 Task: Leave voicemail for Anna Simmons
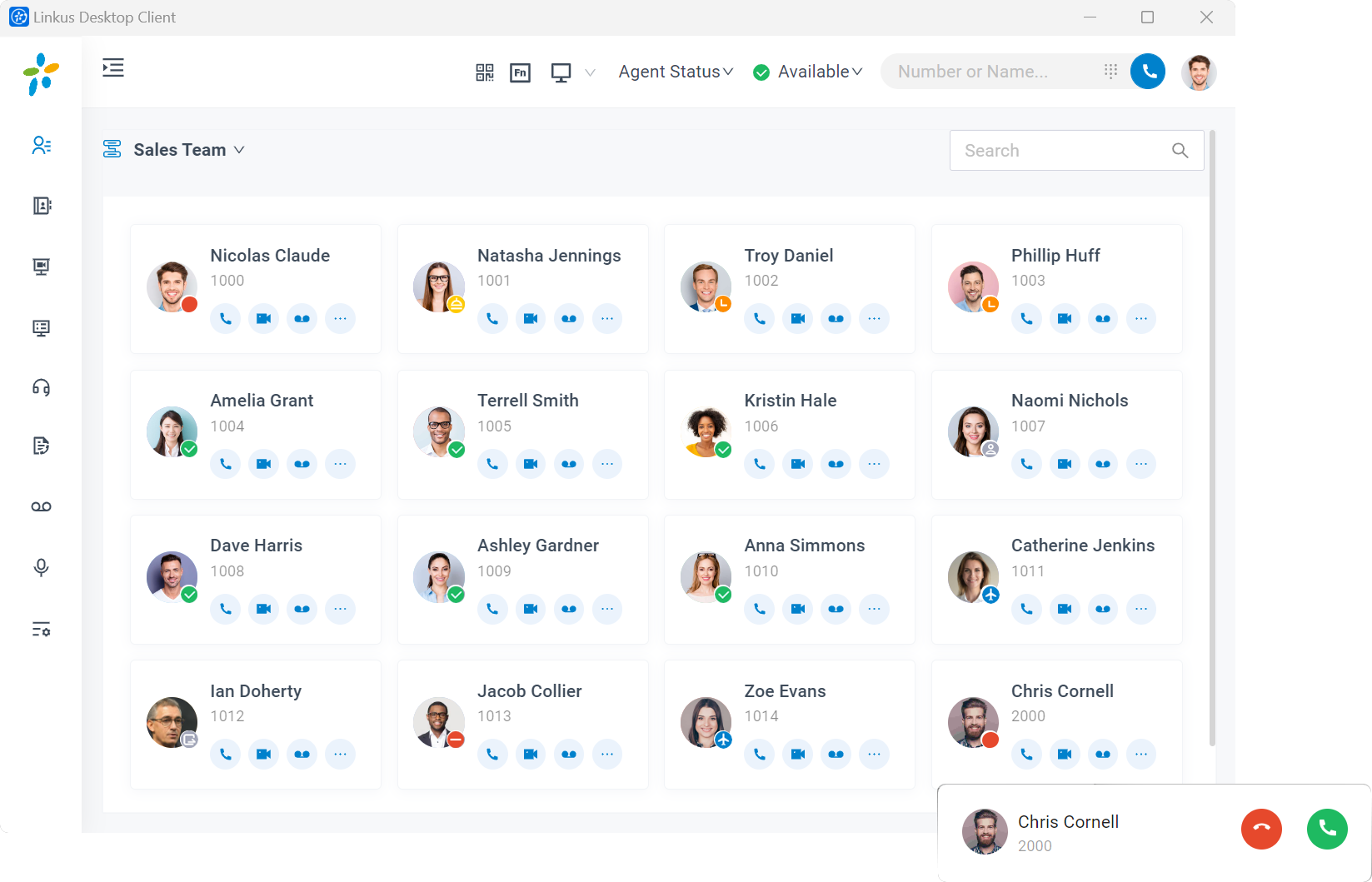click(x=836, y=609)
